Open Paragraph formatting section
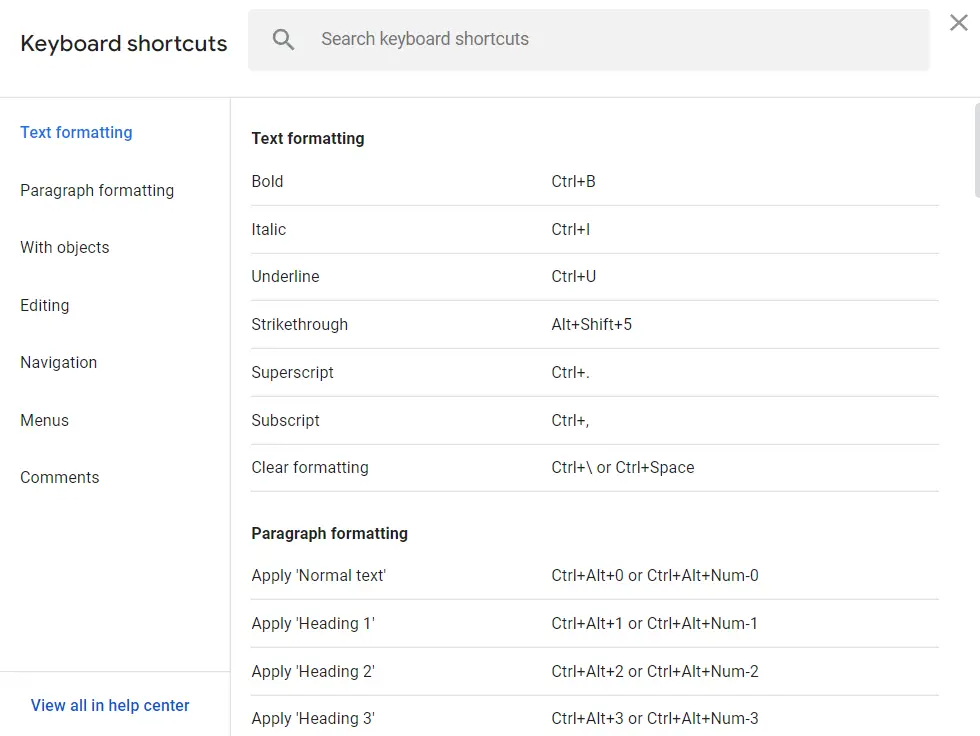The width and height of the screenshot is (980, 736). click(x=97, y=190)
